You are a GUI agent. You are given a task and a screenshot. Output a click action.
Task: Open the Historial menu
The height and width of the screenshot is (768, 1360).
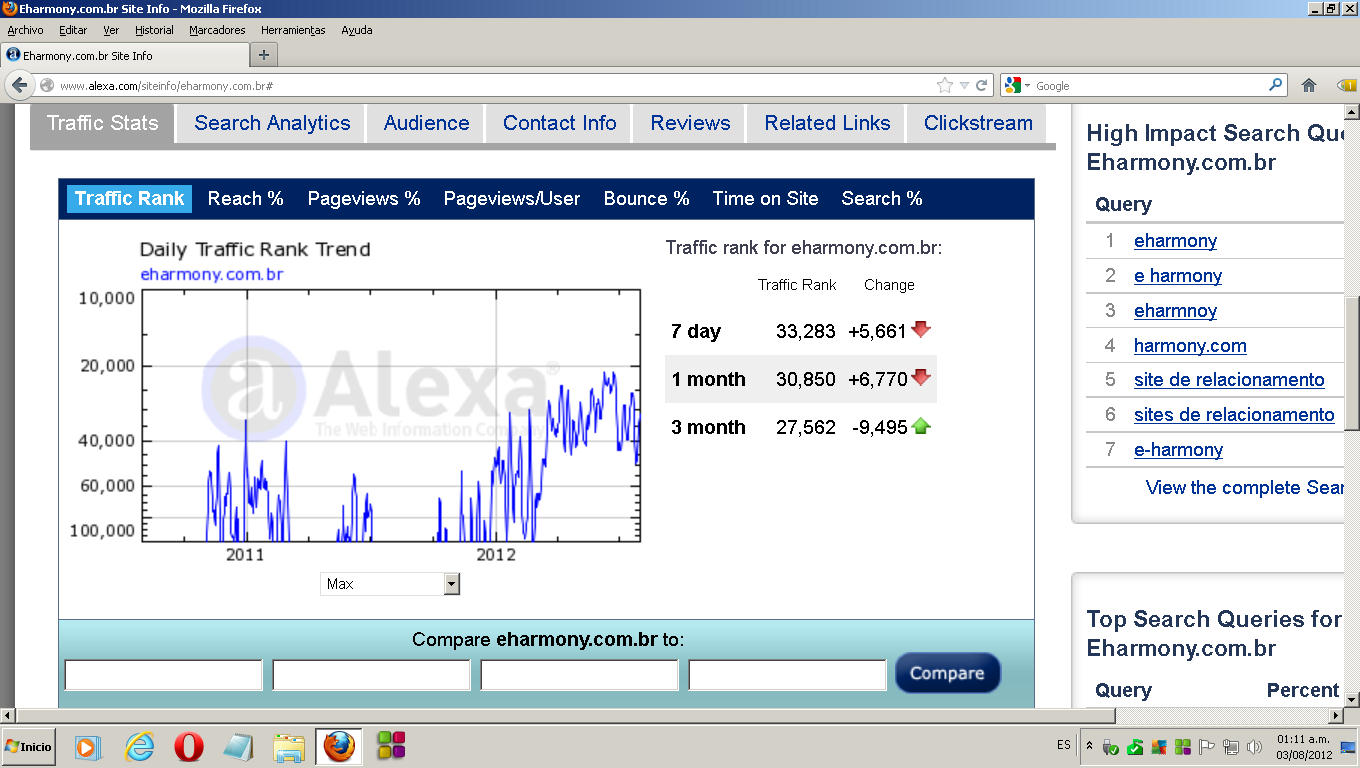click(154, 30)
